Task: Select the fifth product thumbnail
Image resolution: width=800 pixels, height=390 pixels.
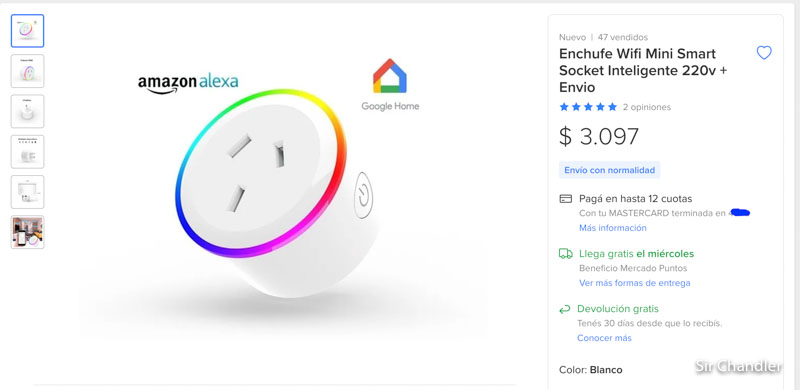Action: [28, 192]
